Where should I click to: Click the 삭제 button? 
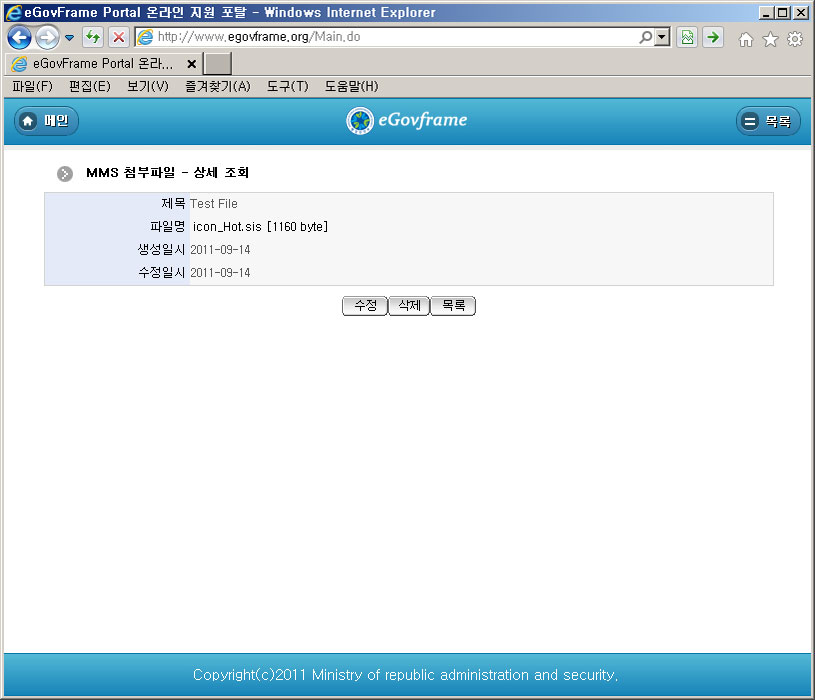coord(408,306)
